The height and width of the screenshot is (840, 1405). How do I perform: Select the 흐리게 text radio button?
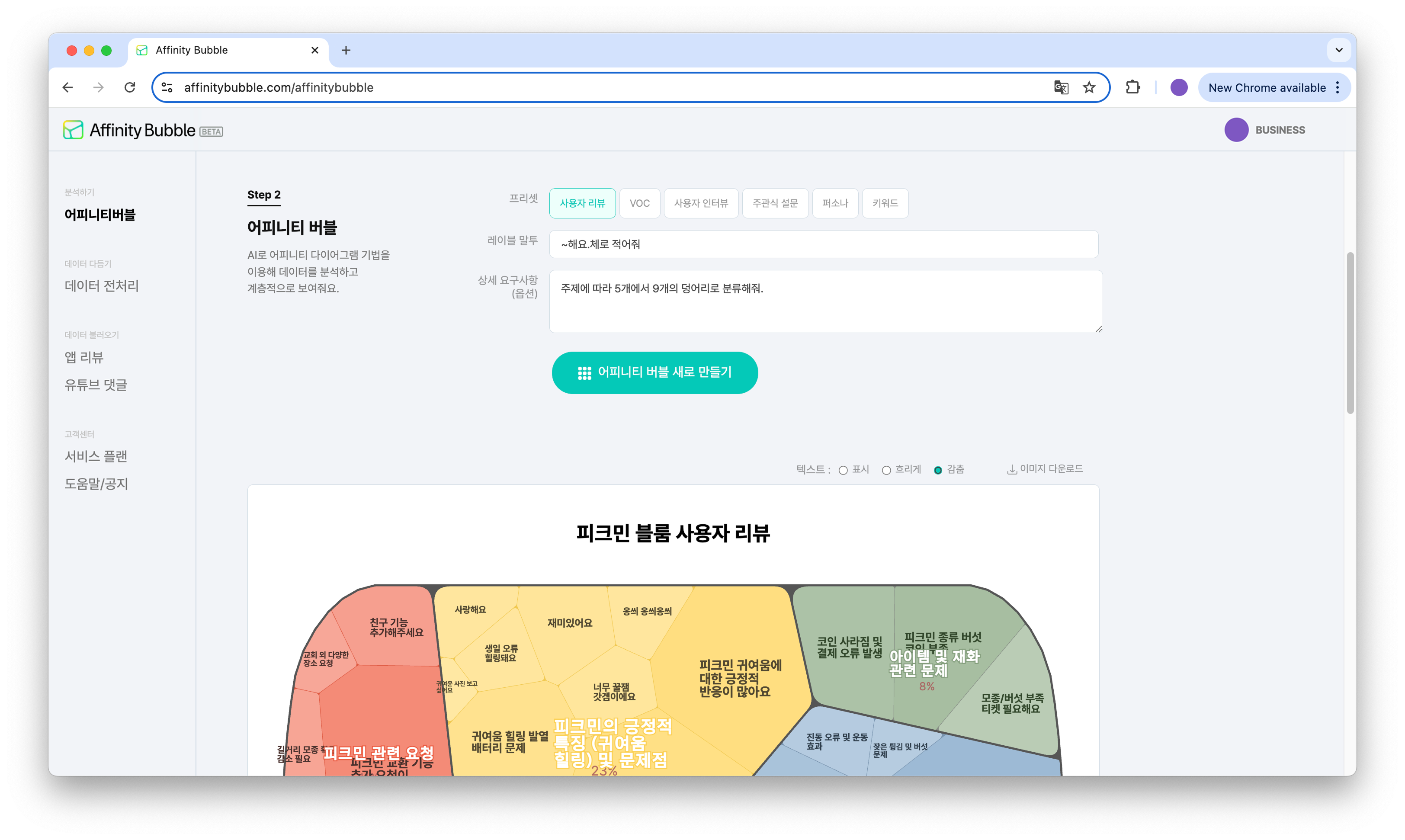coord(886,470)
